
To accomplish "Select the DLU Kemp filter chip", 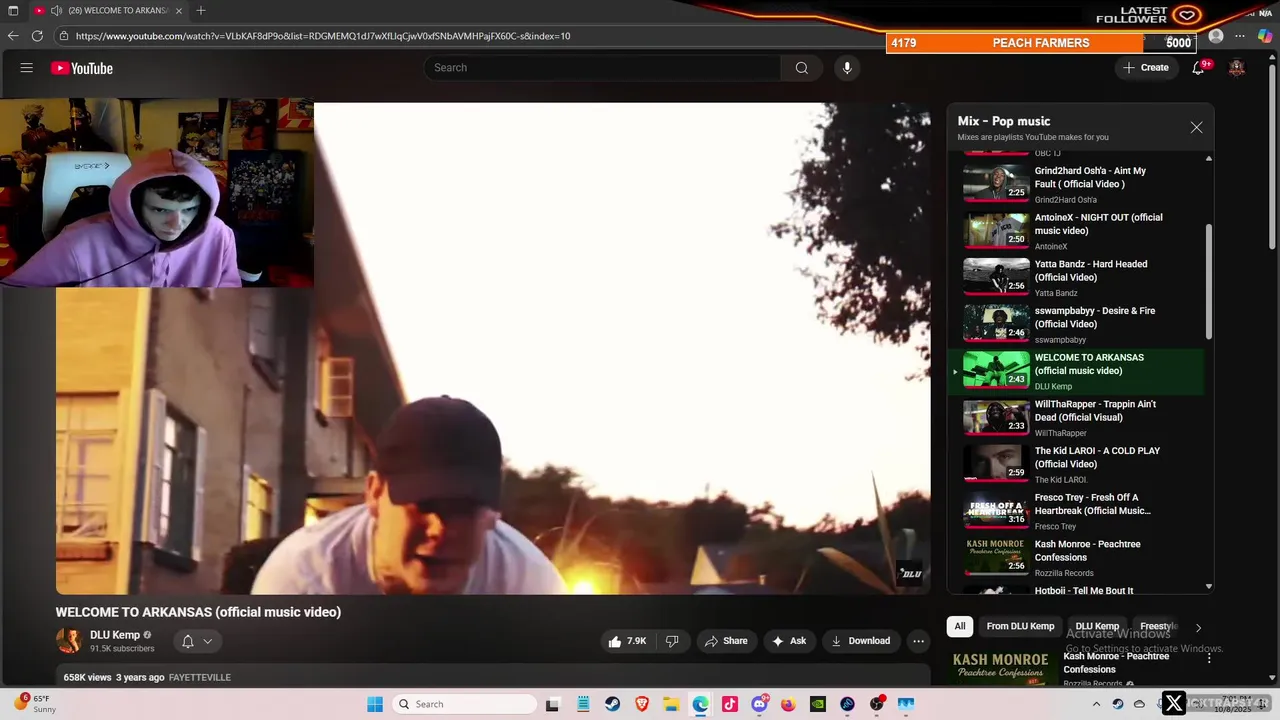I will (1097, 626).
